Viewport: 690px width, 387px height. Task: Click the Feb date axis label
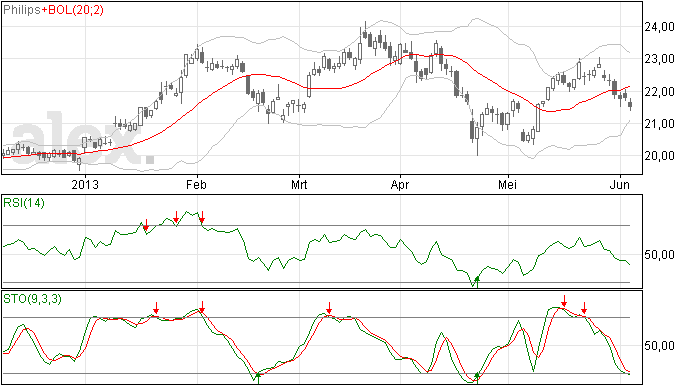coord(196,184)
